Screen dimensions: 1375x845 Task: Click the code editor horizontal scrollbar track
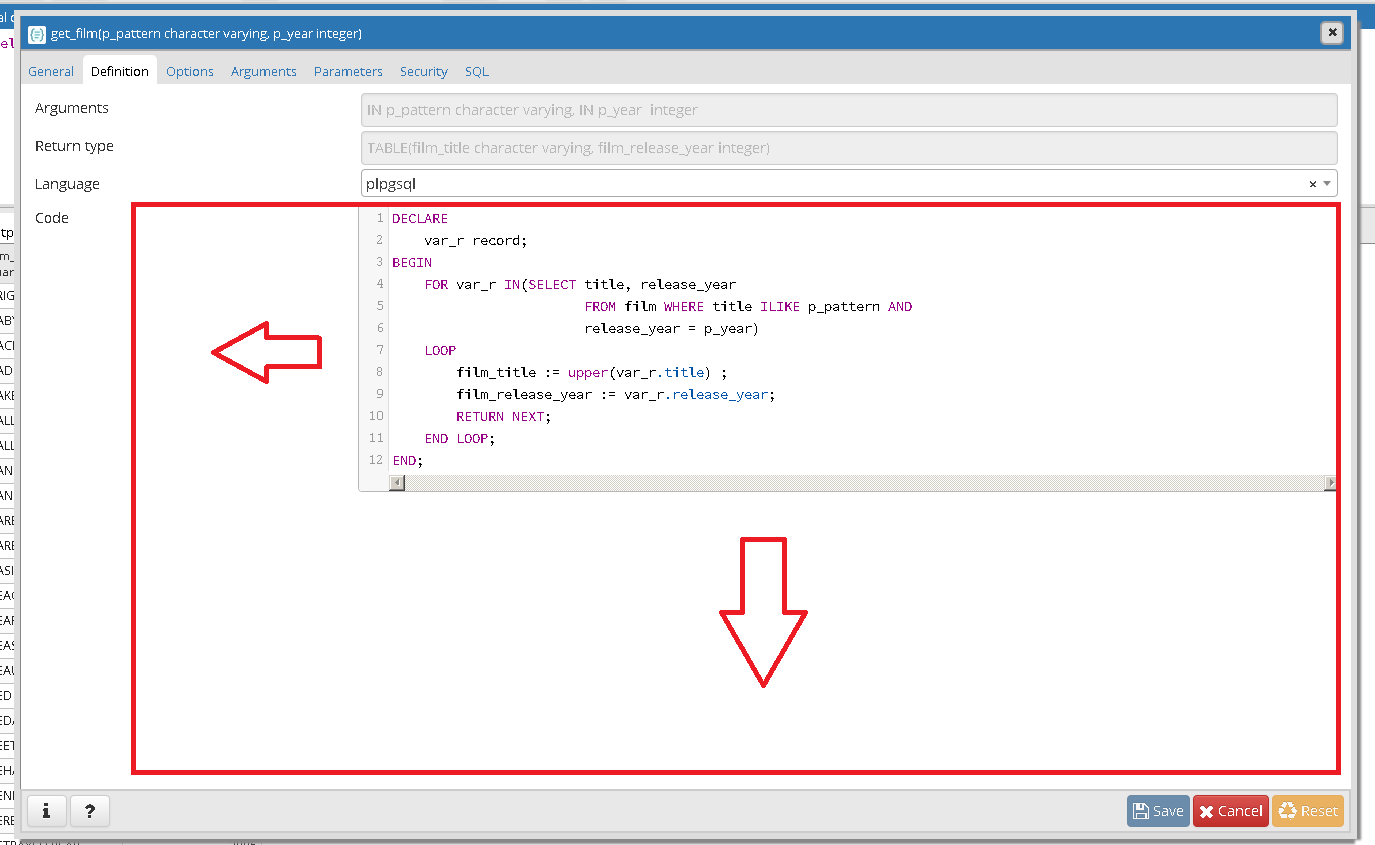click(860, 483)
